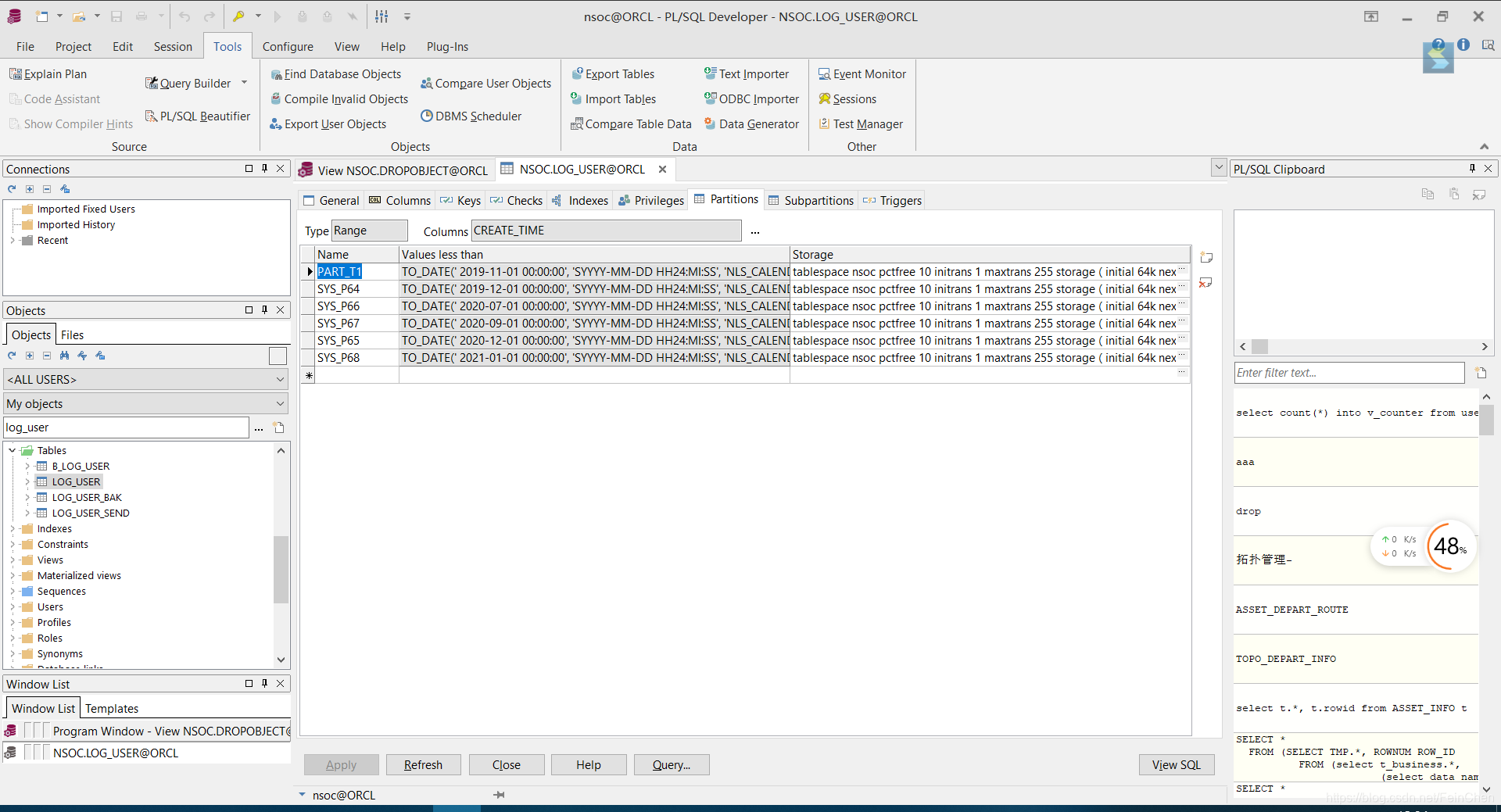1501x812 pixels.
Task: Click the yellow key Log on icon
Action: click(x=238, y=16)
